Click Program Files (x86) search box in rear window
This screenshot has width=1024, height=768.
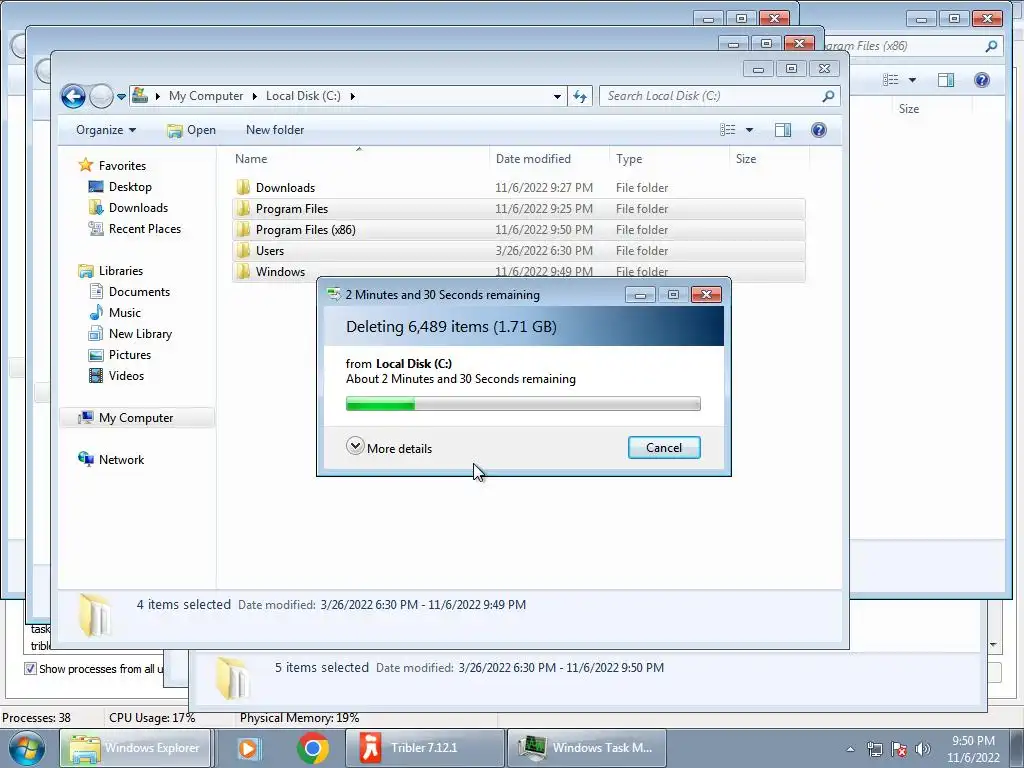(x=913, y=46)
